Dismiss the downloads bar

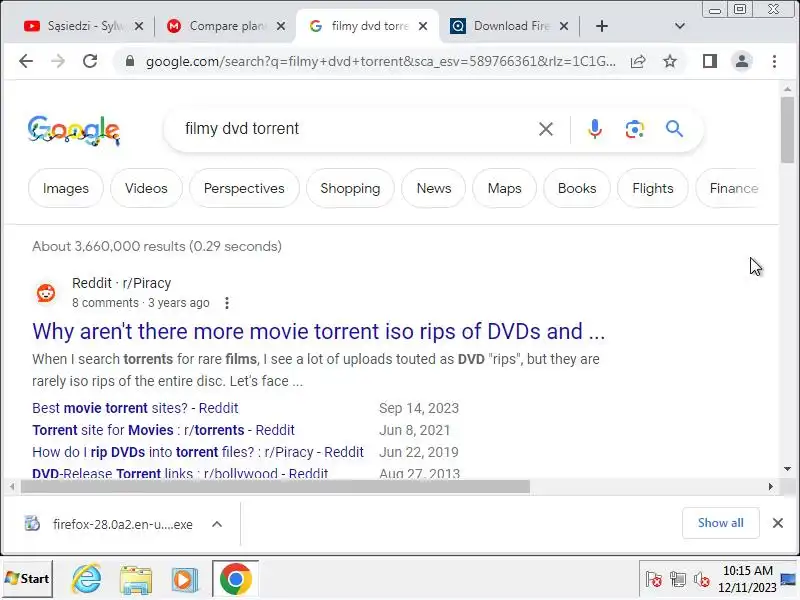coord(778,523)
